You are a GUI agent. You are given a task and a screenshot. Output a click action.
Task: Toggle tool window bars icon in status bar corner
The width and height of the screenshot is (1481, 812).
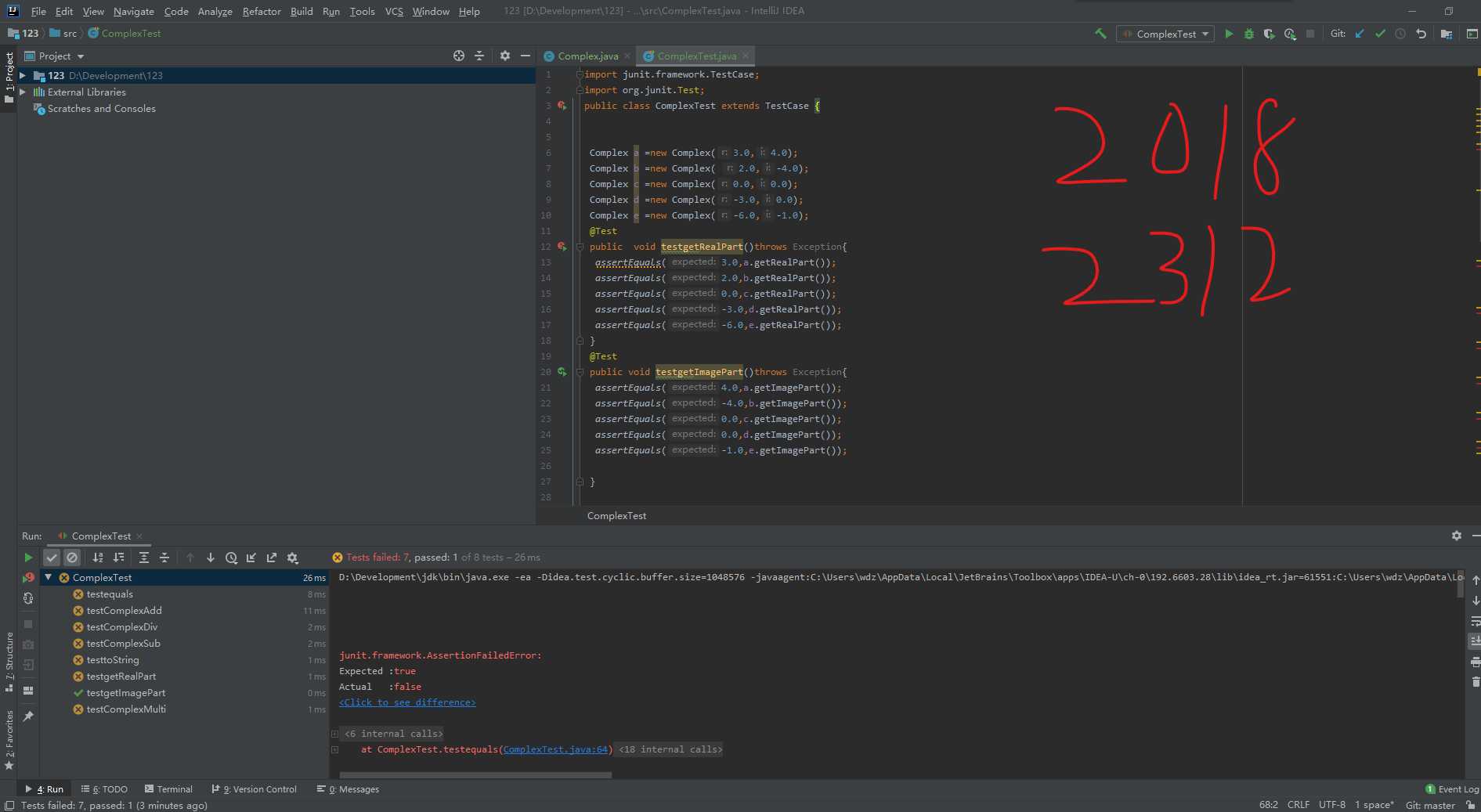pos(9,805)
